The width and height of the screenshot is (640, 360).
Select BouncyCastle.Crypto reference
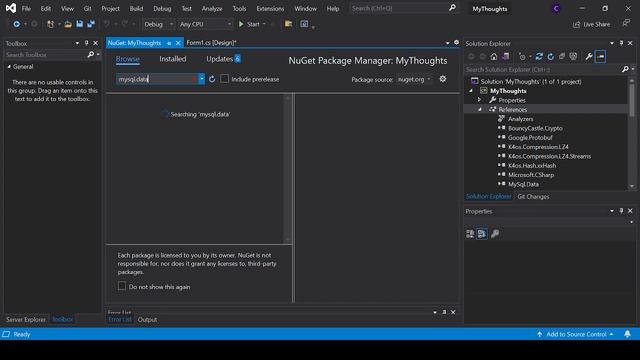[x=535, y=128]
